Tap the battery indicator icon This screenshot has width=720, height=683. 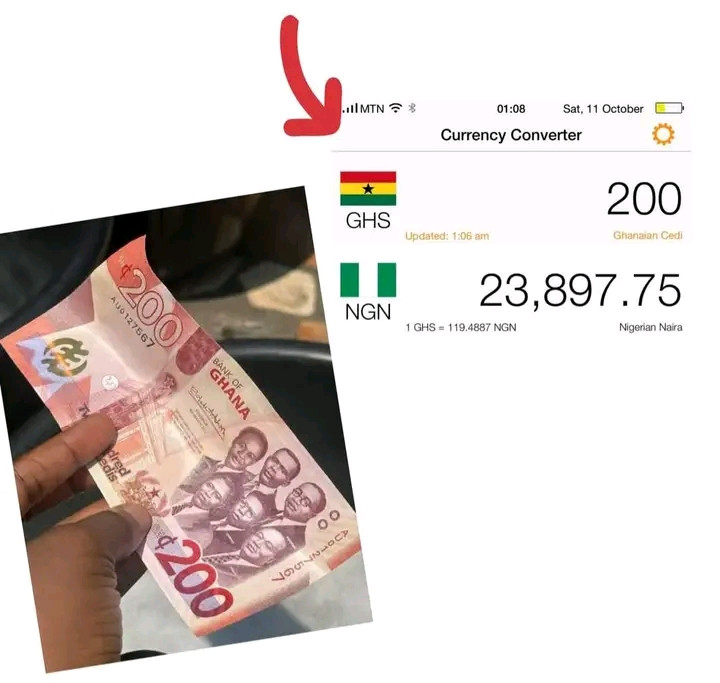669,108
